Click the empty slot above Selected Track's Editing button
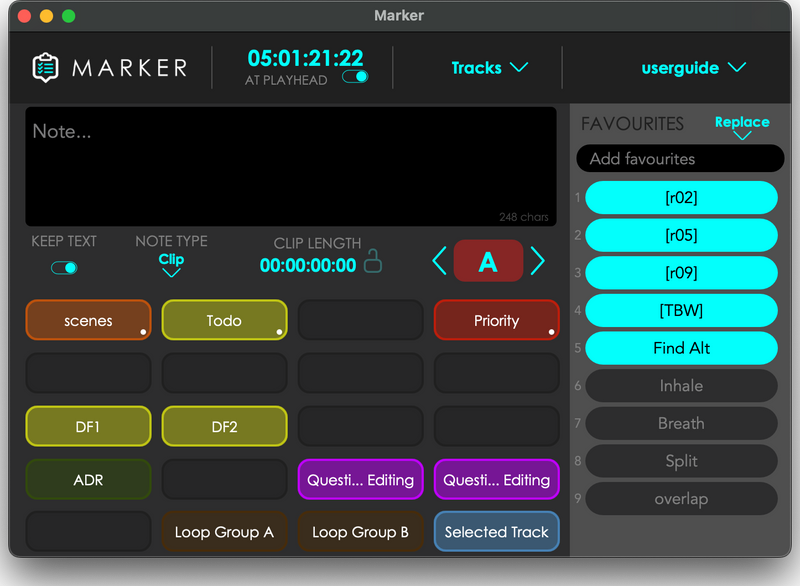This screenshot has height=586, width=800. (496, 426)
